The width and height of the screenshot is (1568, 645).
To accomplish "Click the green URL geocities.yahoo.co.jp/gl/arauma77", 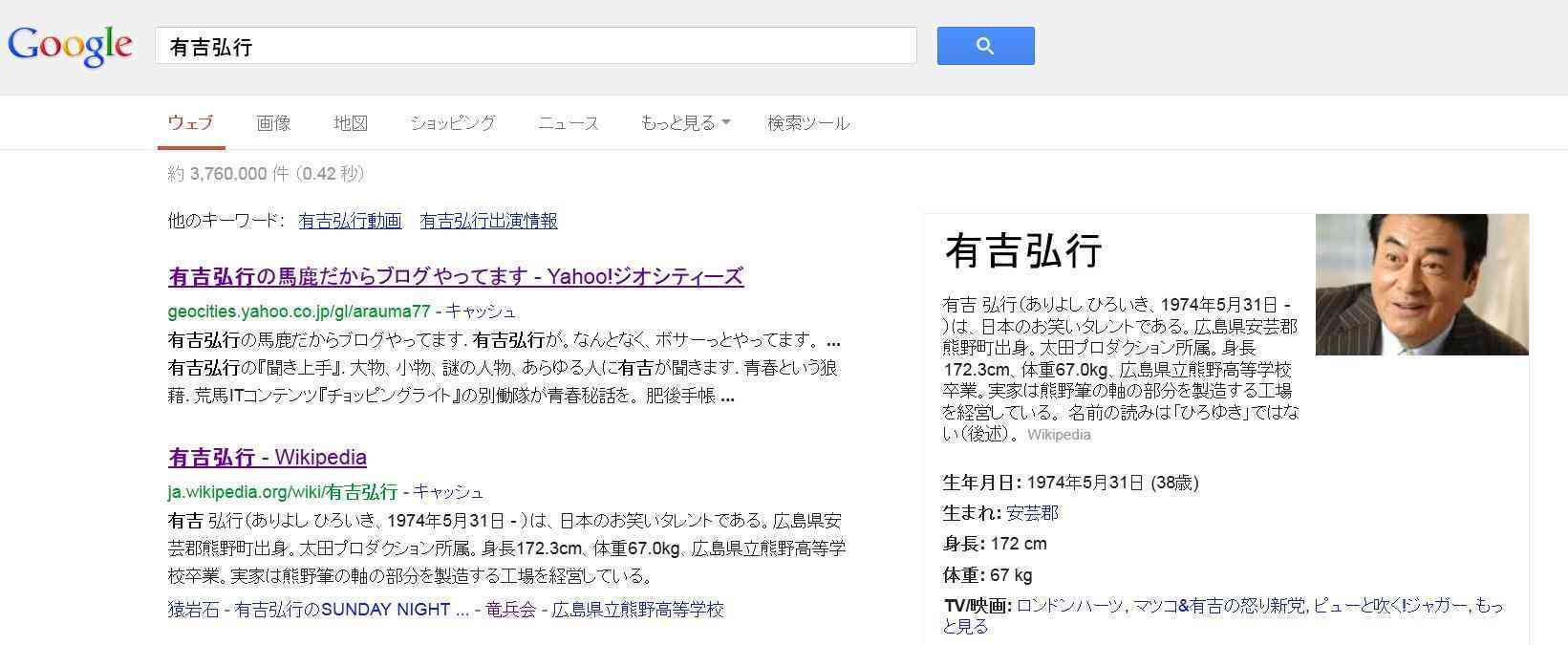I will tap(299, 312).
